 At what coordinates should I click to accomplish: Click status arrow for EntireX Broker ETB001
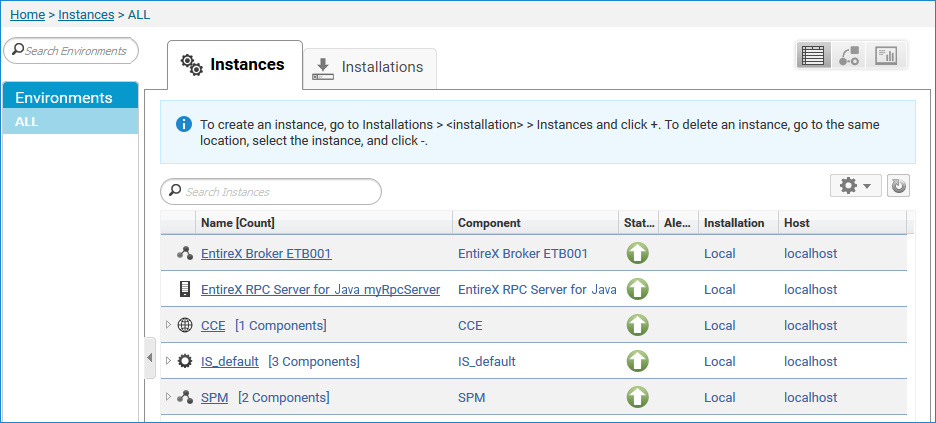coord(638,254)
